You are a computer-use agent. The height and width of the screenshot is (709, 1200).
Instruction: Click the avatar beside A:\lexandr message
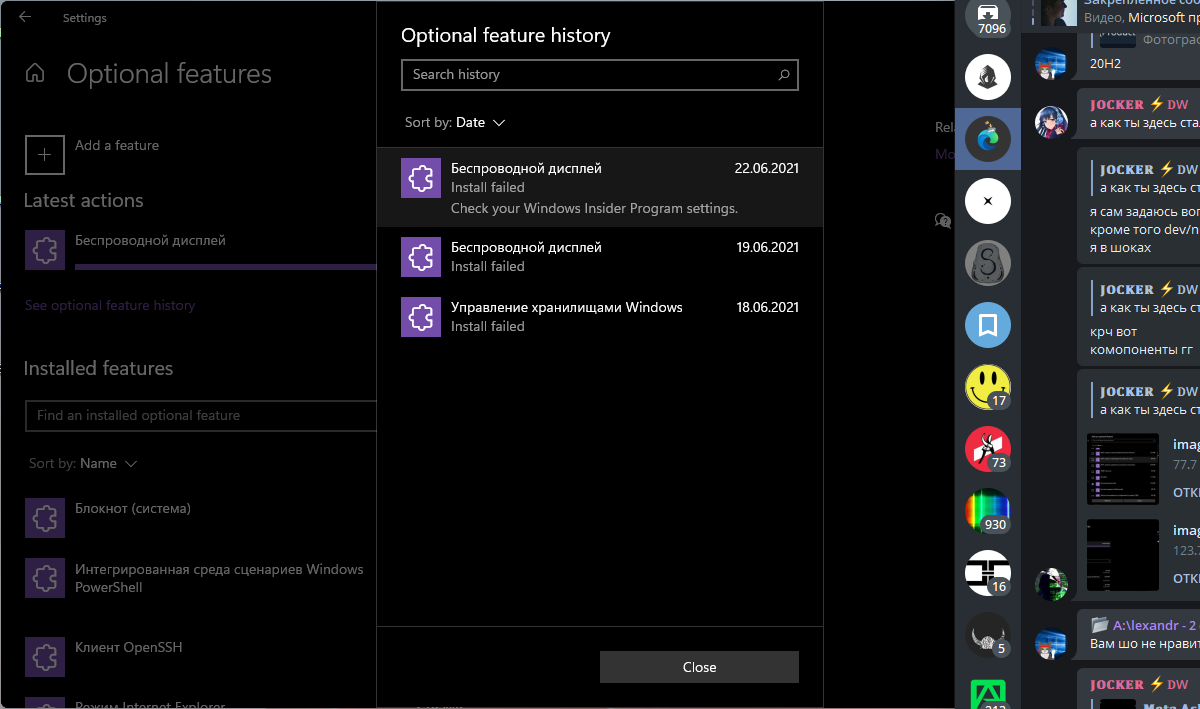[1051, 643]
